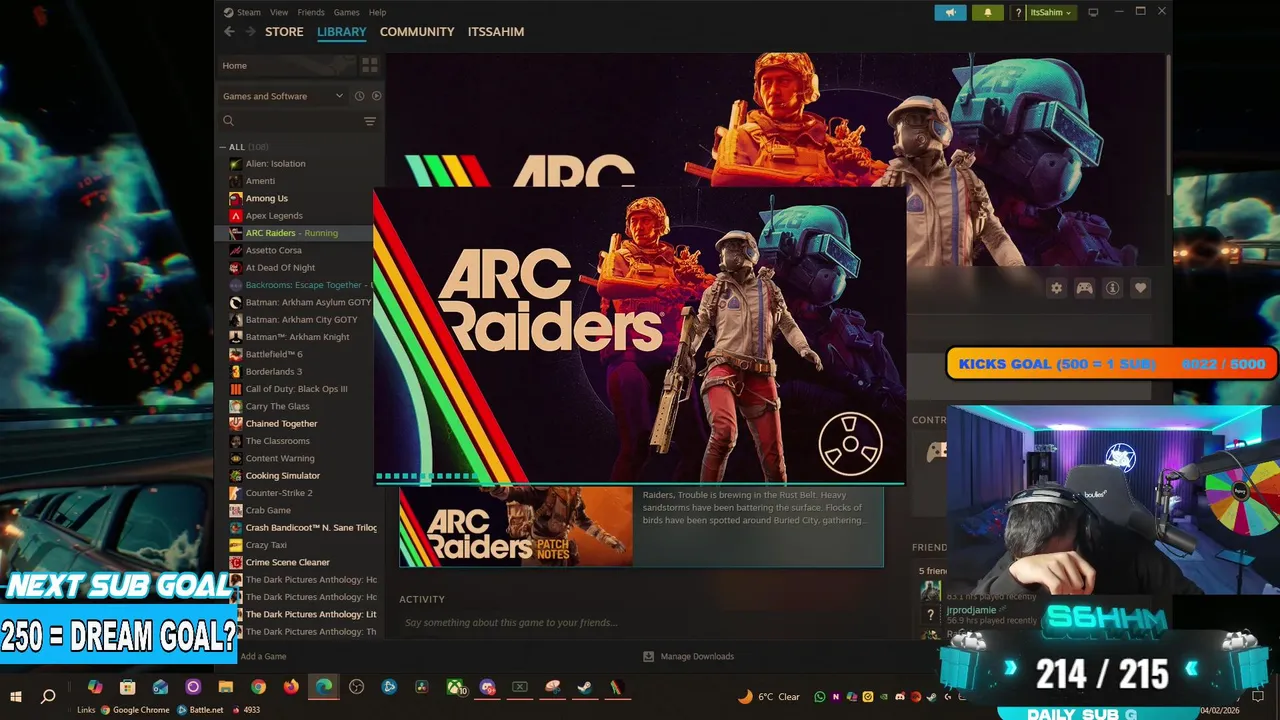Open the ItsSahim account dropdown
Viewport: 1280px width, 720px height.
pyautogui.click(x=1052, y=12)
